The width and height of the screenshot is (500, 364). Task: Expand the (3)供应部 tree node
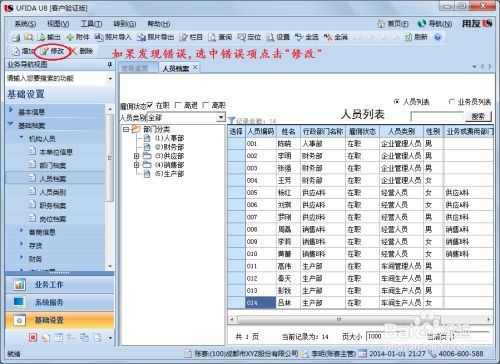tap(136, 156)
